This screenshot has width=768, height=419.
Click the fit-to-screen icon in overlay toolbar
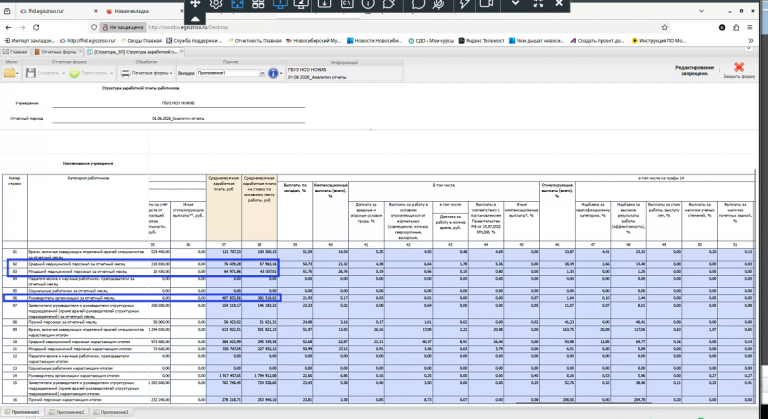tap(237, 4)
